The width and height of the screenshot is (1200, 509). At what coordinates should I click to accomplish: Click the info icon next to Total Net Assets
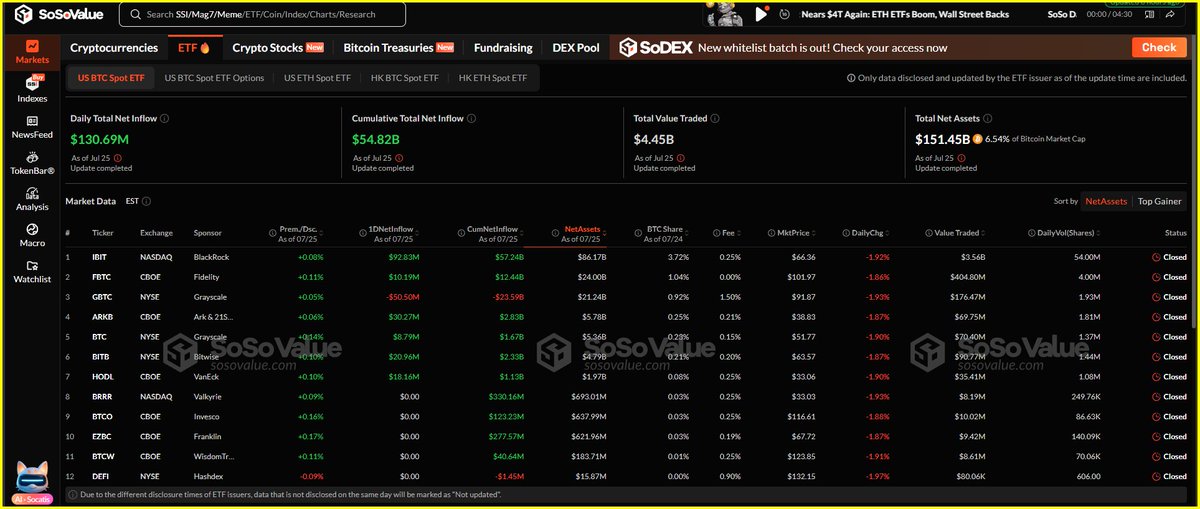coord(988,118)
